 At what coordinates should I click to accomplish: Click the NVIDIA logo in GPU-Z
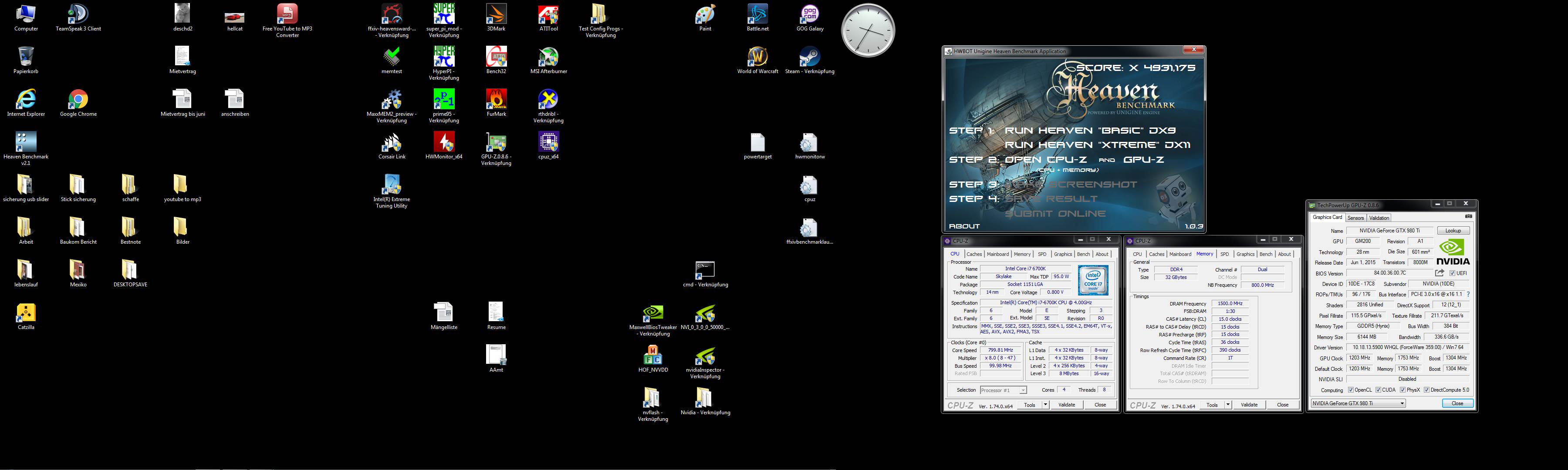point(1453,252)
